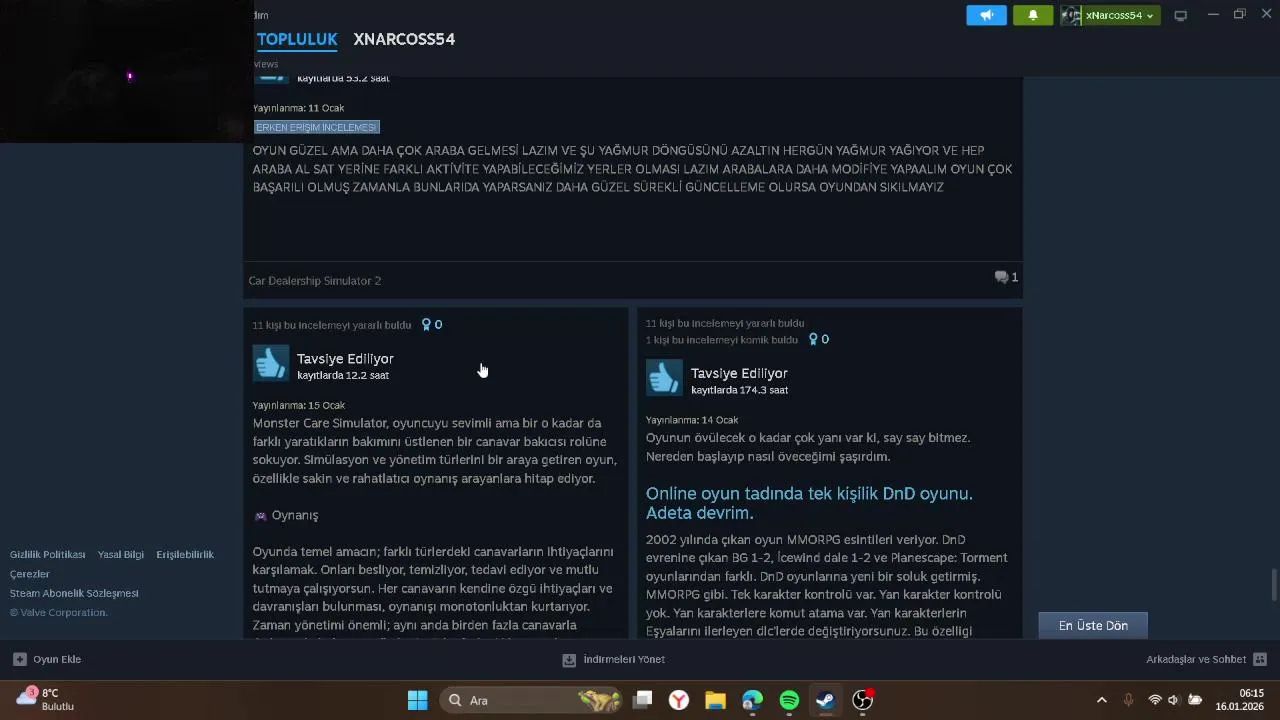
Task: Open Spotify from the taskbar
Action: point(789,700)
